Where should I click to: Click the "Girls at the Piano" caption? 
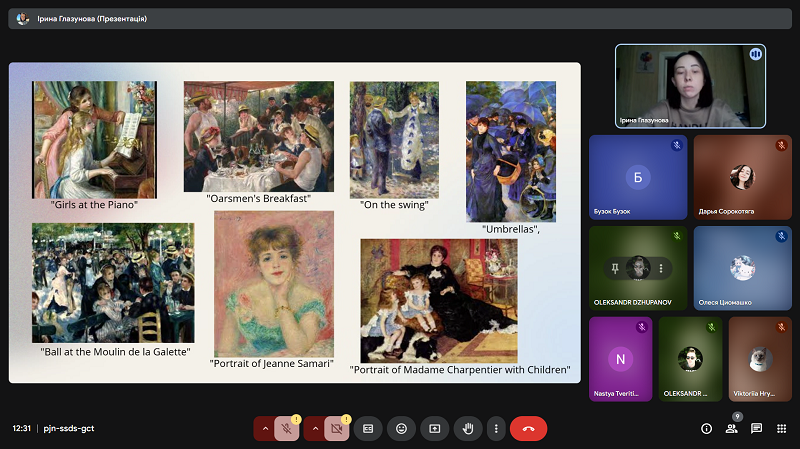click(x=94, y=205)
